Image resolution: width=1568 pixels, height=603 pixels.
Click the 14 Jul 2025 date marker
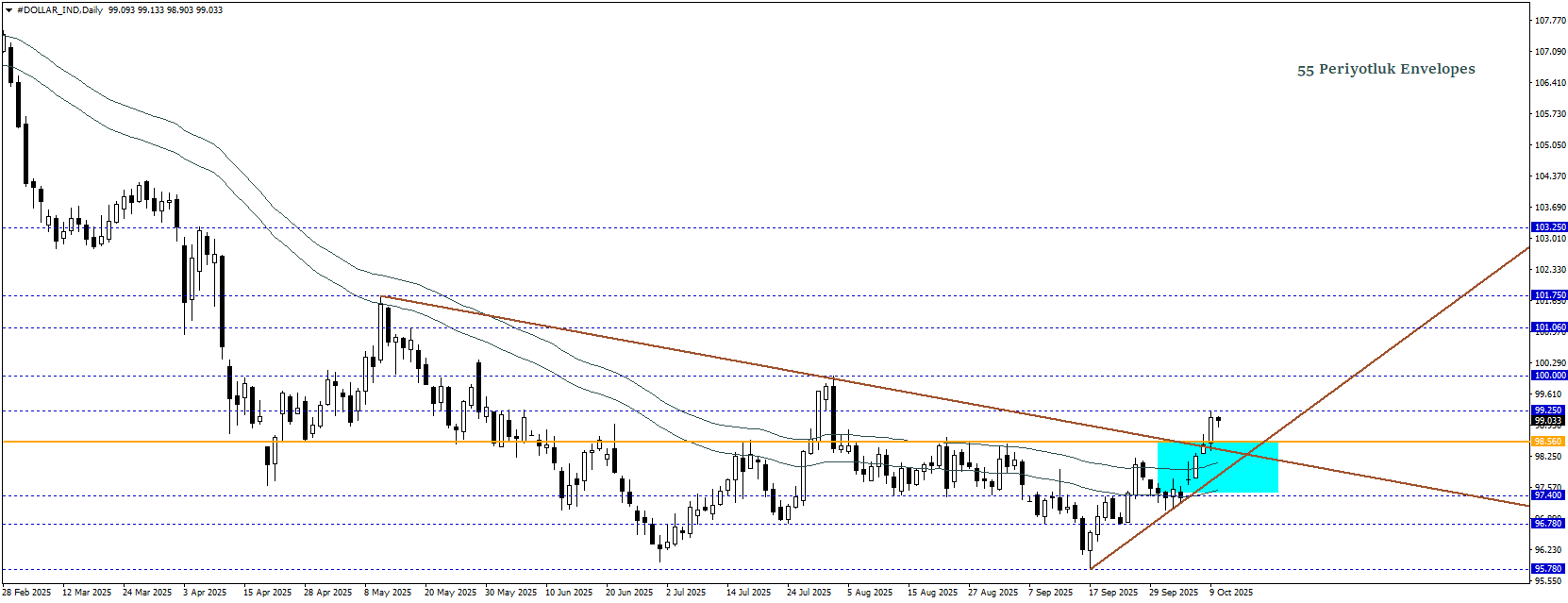pos(749,593)
